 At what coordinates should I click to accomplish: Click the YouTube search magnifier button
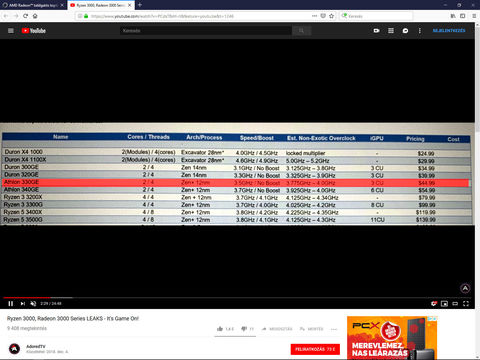click(x=302, y=31)
